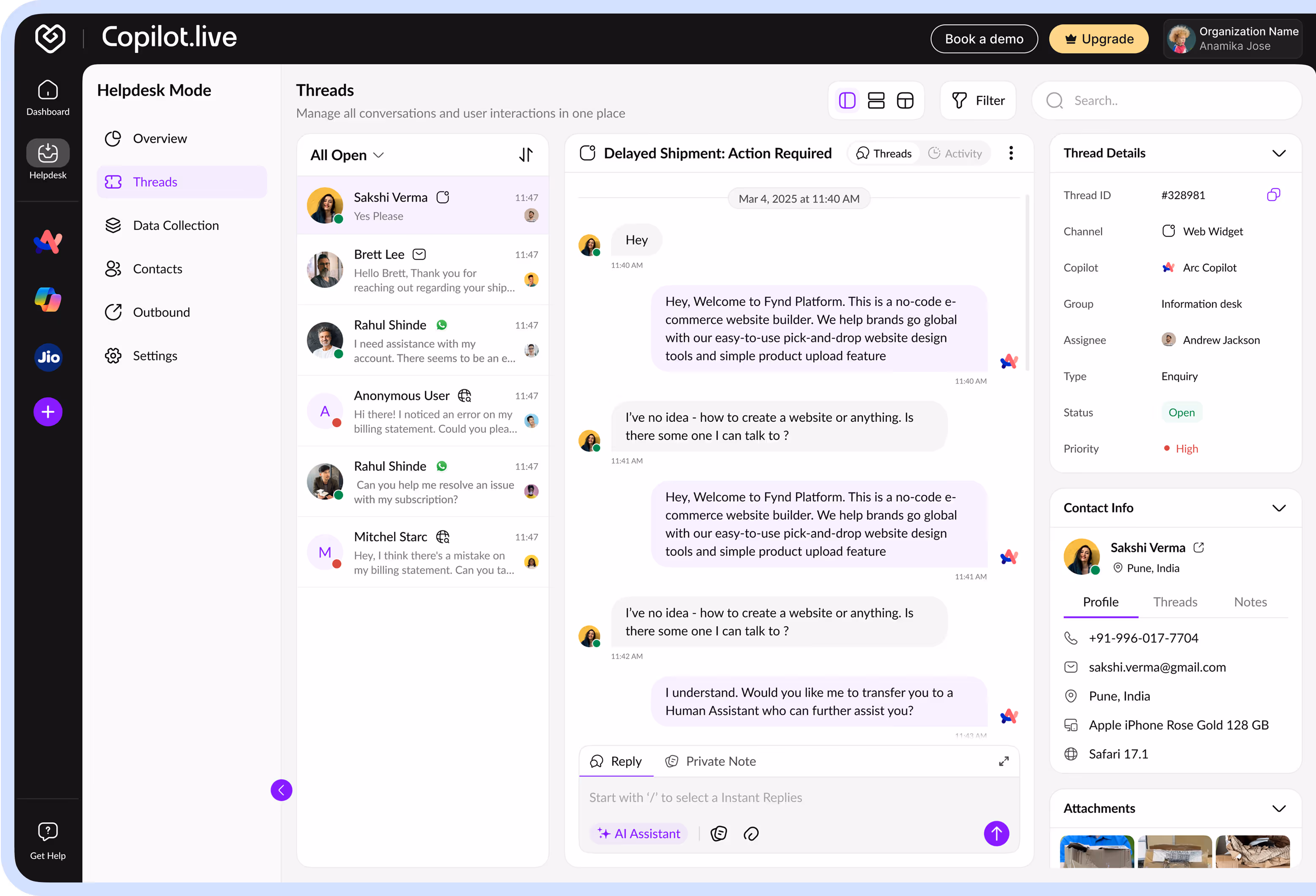Click the reply message input area
This screenshot has height=896, width=1316.
799,798
